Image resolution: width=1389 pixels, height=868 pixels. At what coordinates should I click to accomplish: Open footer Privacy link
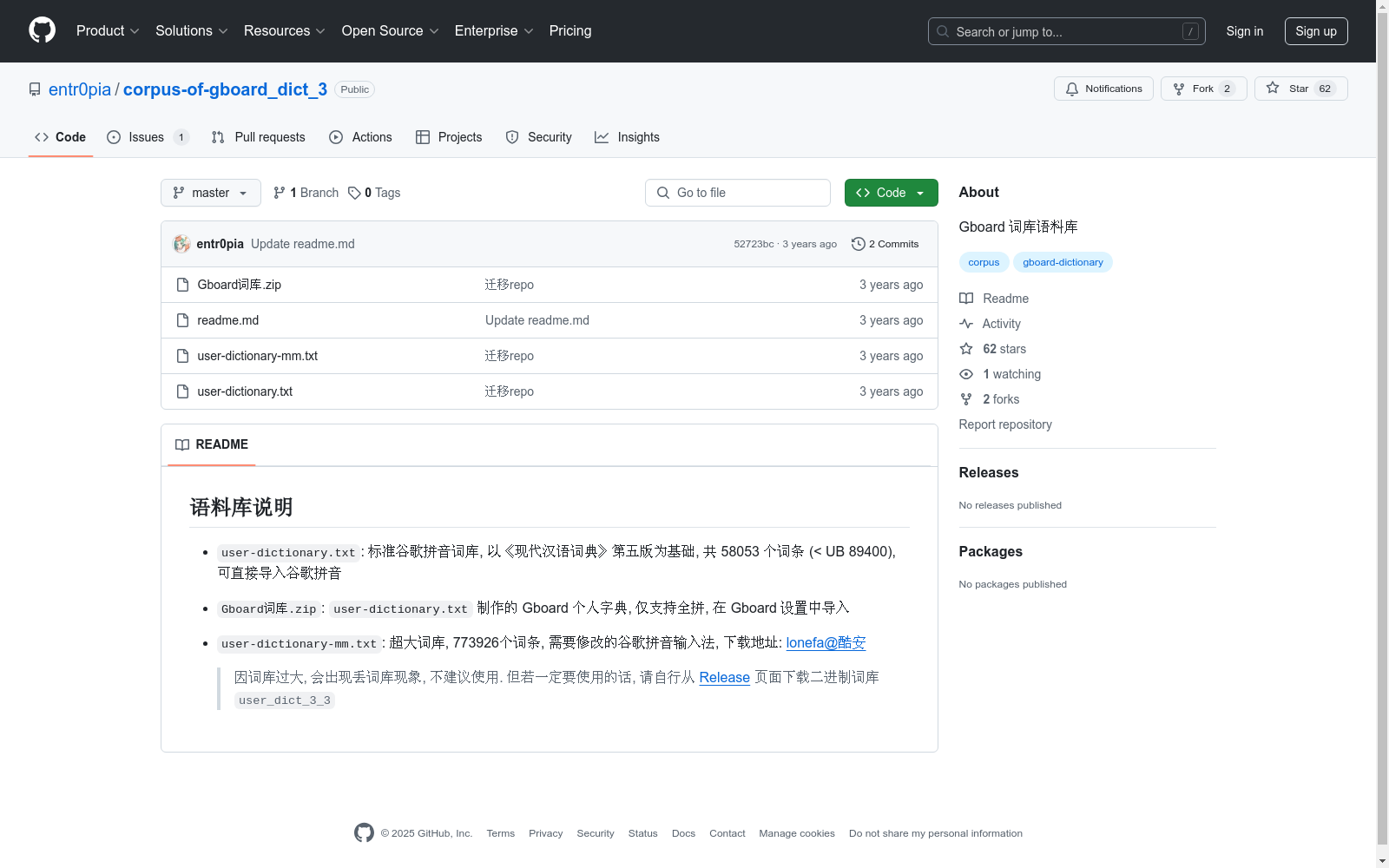point(546,833)
